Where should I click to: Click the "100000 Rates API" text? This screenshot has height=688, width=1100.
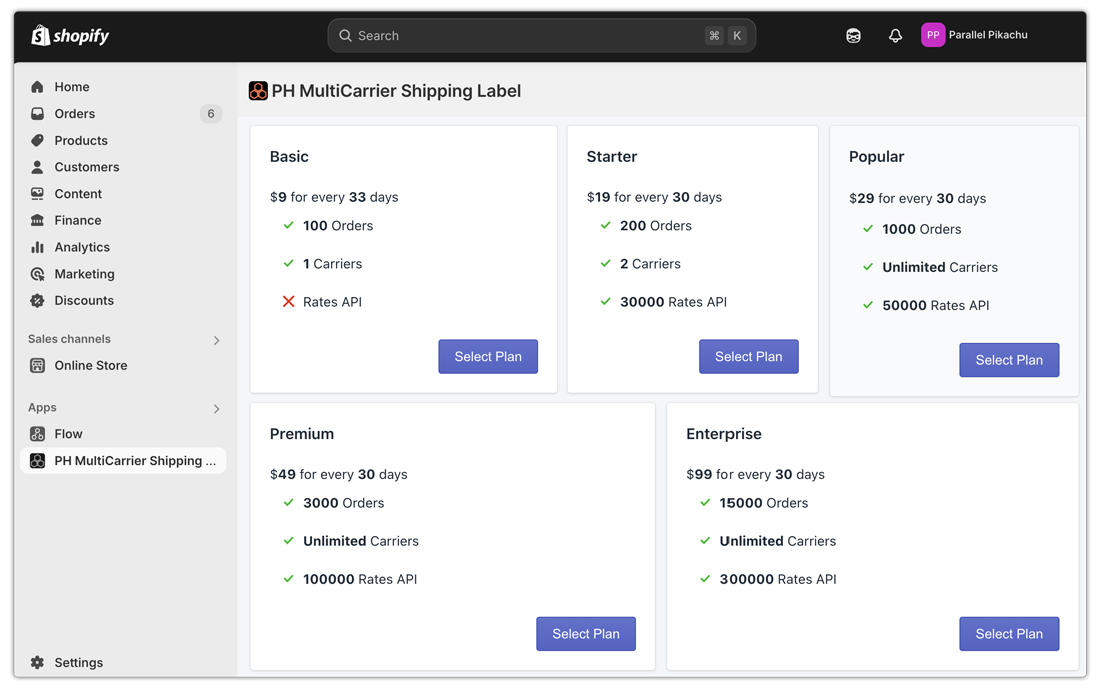pos(360,579)
